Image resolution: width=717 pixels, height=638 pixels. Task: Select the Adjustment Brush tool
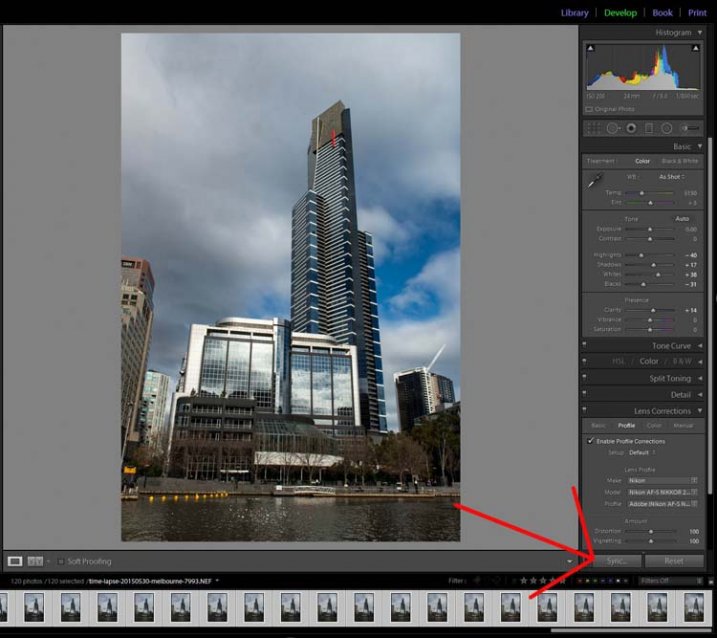coord(688,128)
